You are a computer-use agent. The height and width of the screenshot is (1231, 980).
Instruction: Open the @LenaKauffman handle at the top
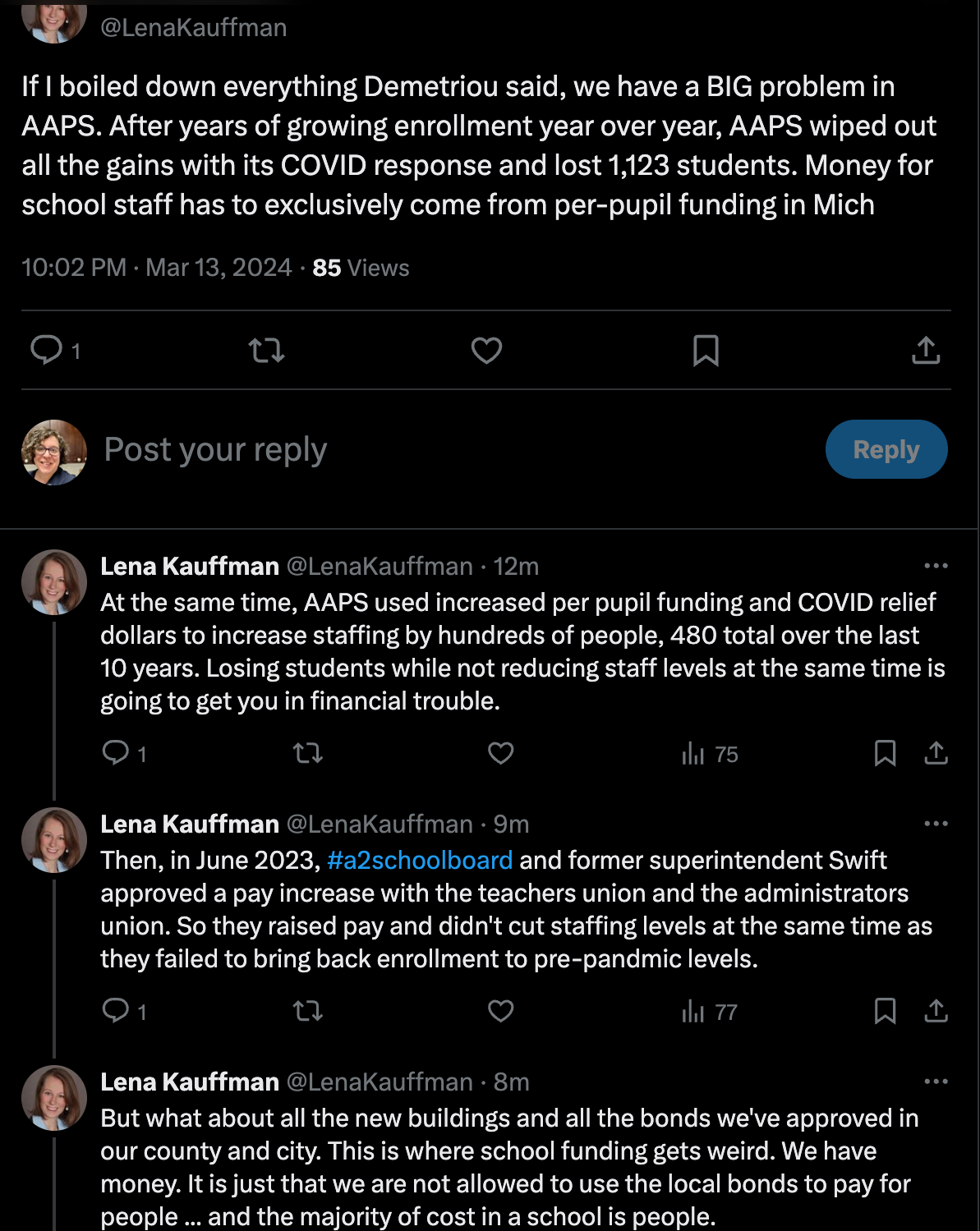pyautogui.click(x=193, y=27)
